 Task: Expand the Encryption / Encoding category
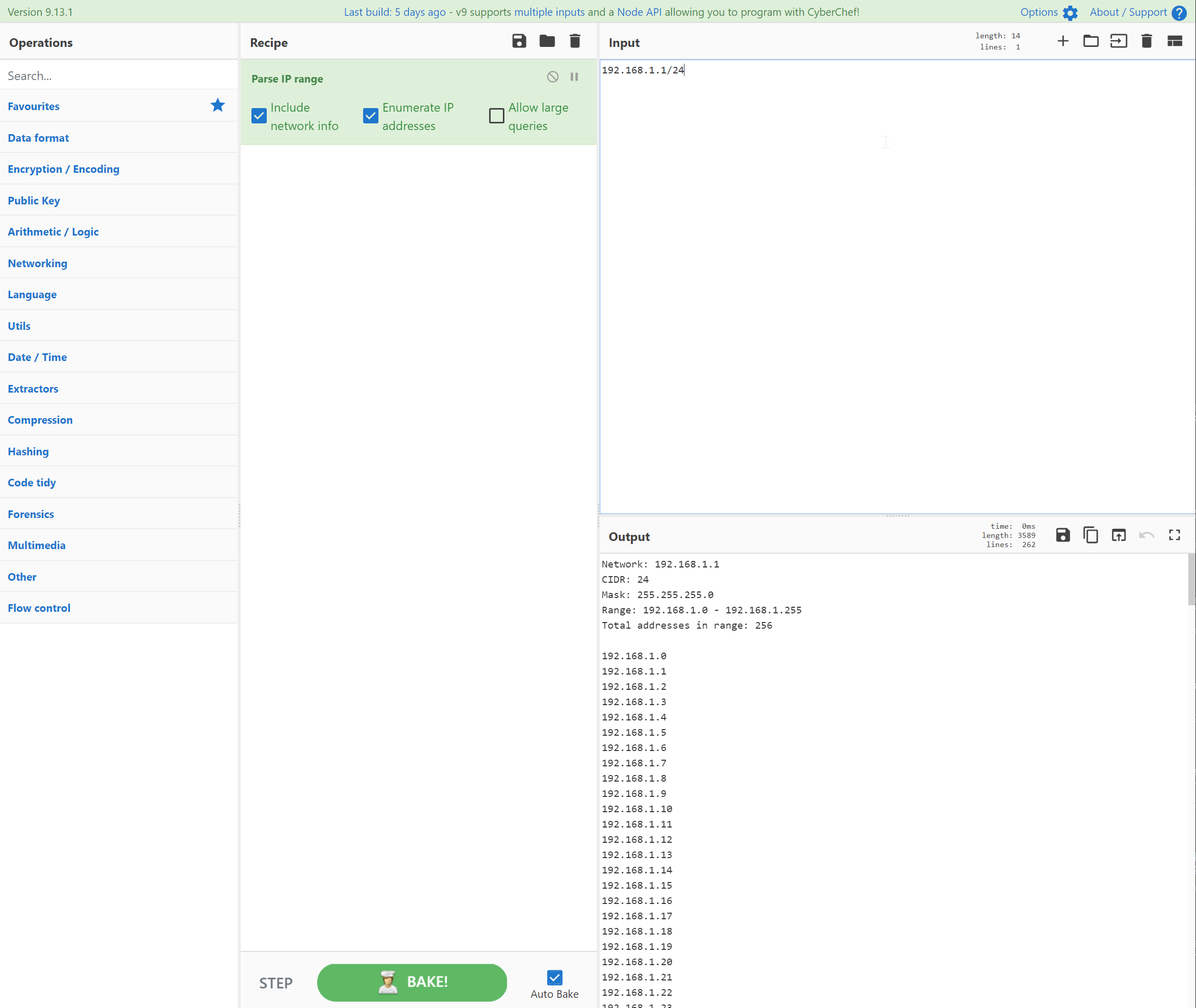63,169
